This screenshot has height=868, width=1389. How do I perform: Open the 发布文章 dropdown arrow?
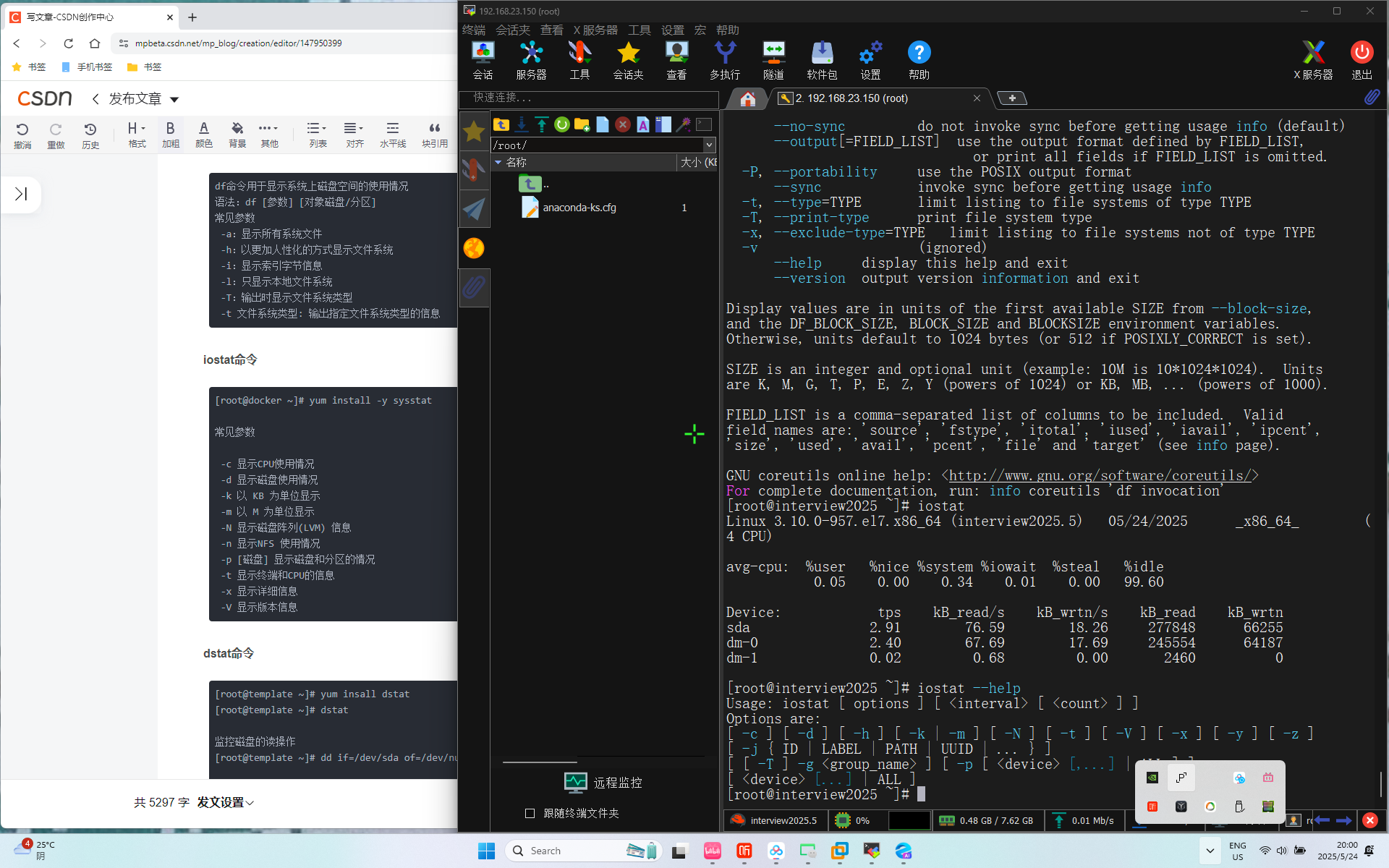[x=174, y=99]
